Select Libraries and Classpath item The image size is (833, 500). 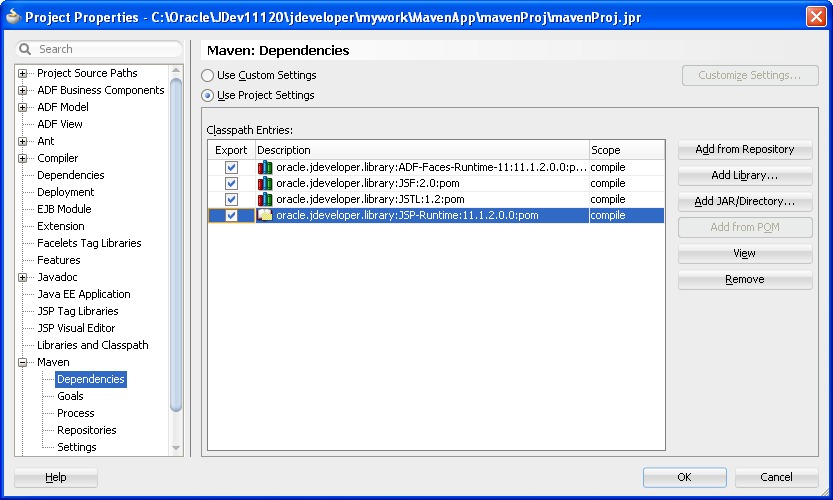point(92,345)
